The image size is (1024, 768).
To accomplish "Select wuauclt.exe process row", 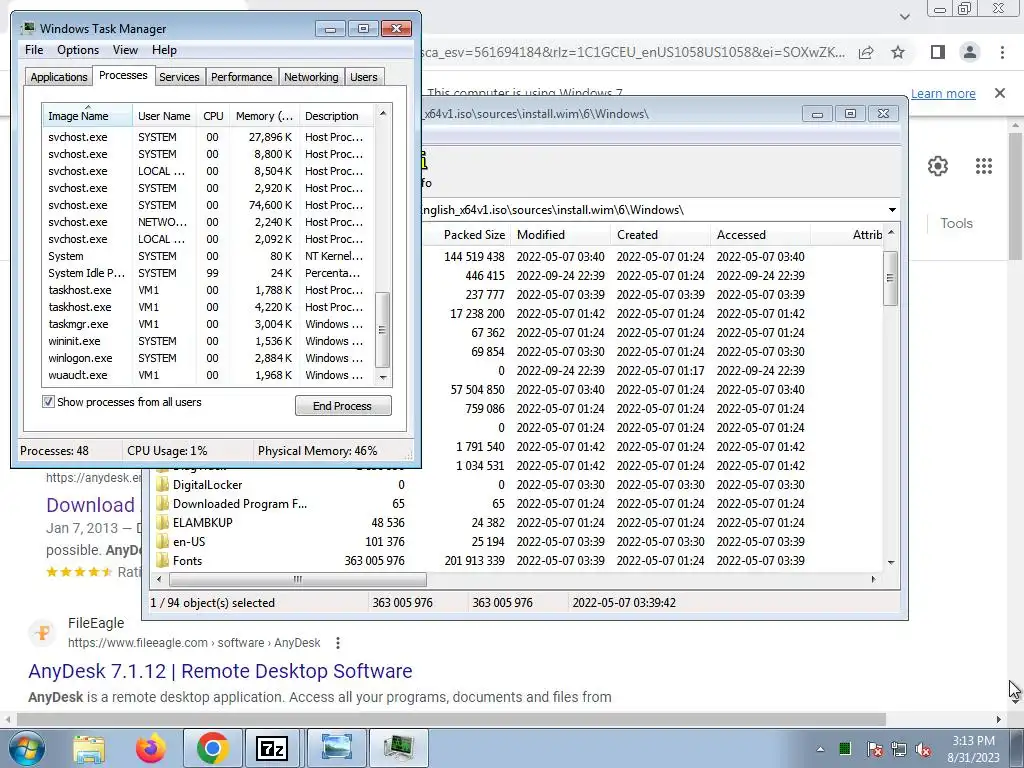I will [208, 375].
